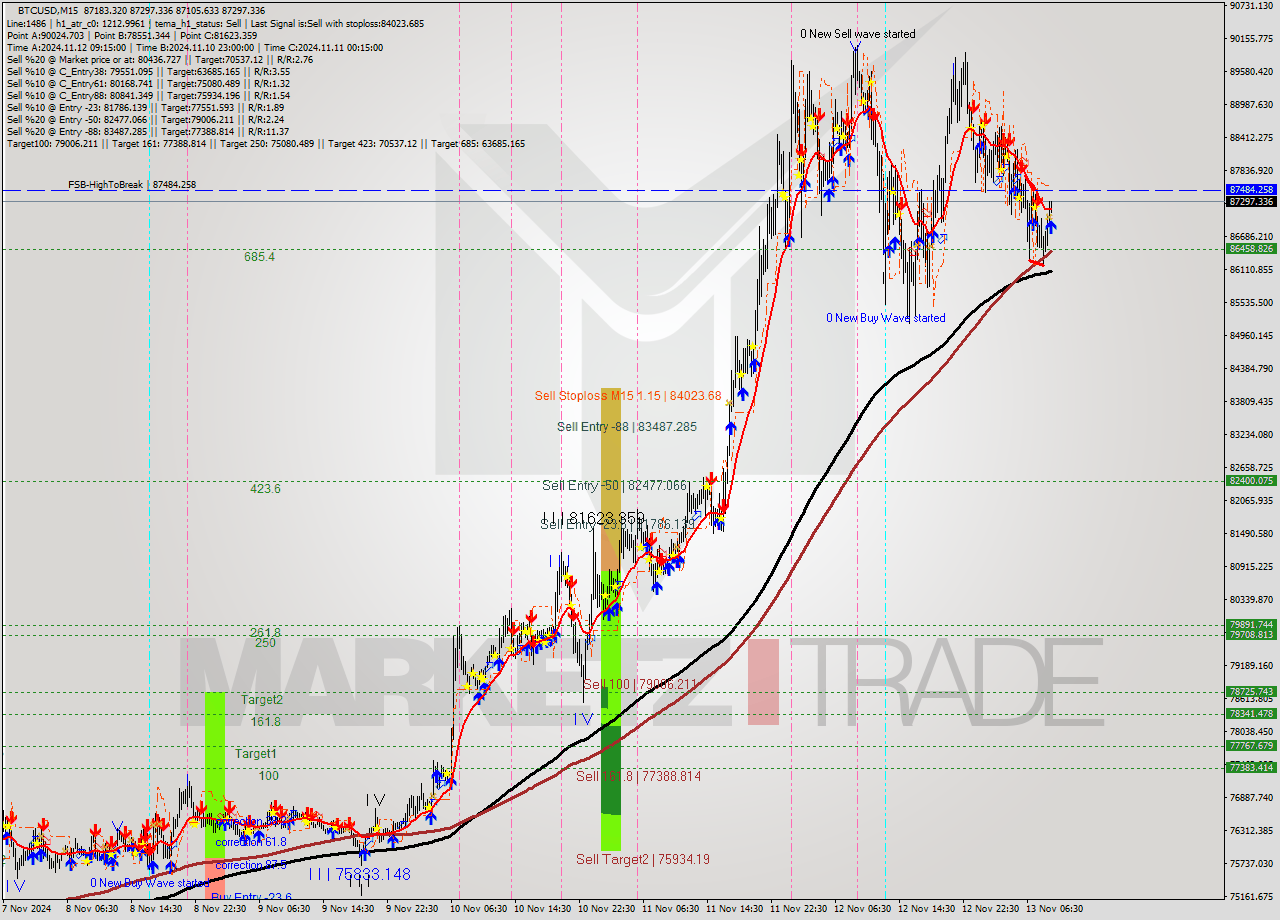Click the green 78341.478 price tag
Image resolution: width=1280 pixels, height=920 pixels.
(1251, 714)
